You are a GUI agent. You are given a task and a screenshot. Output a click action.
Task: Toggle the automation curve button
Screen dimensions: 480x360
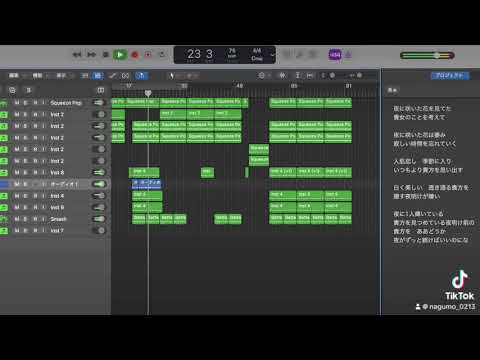tap(112, 76)
